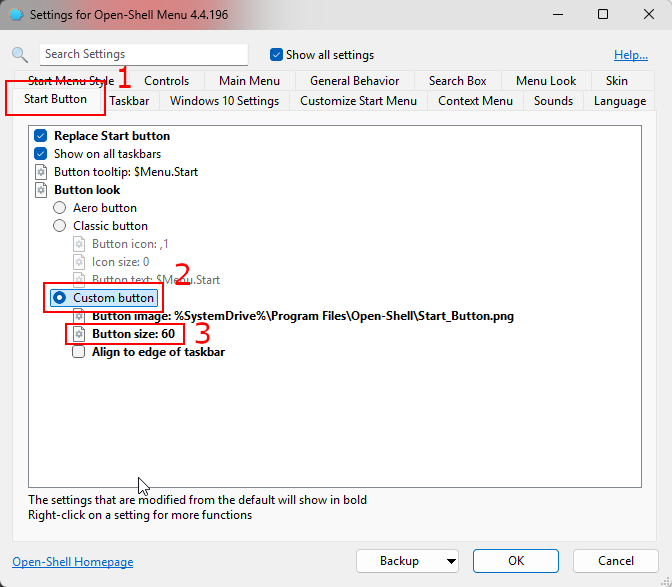Click the Button image setting icon
This screenshot has height=587, width=672.
[x=79, y=316]
